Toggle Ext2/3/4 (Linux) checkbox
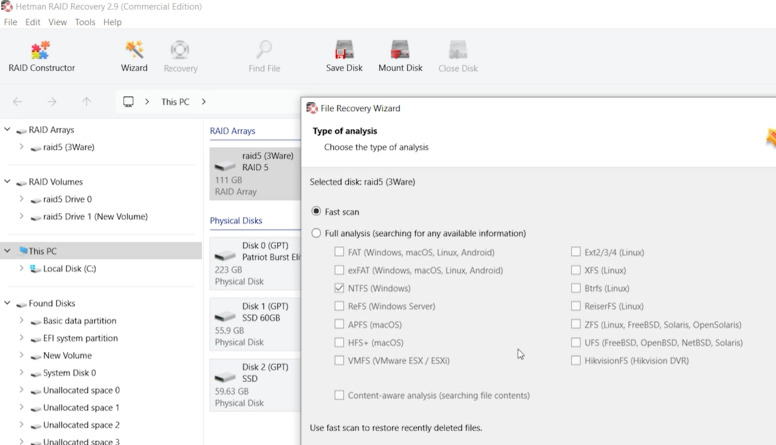Image resolution: width=776 pixels, height=445 pixels. (x=576, y=252)
